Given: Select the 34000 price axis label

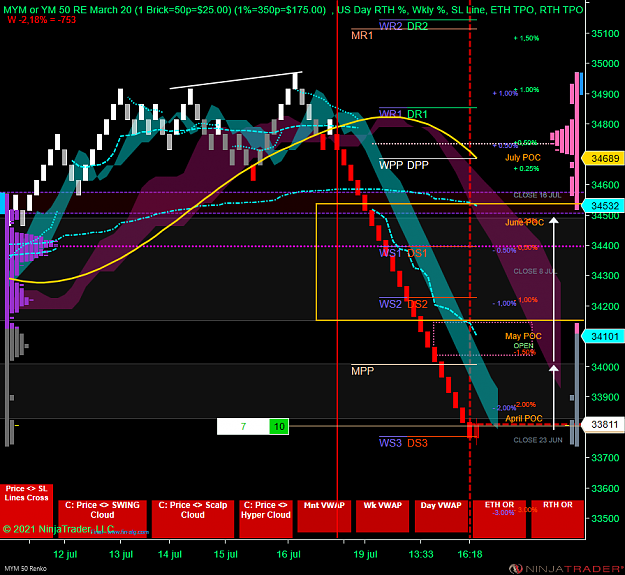Looking at the screenshot, I should pyautogui.click(x=605, y=367).
